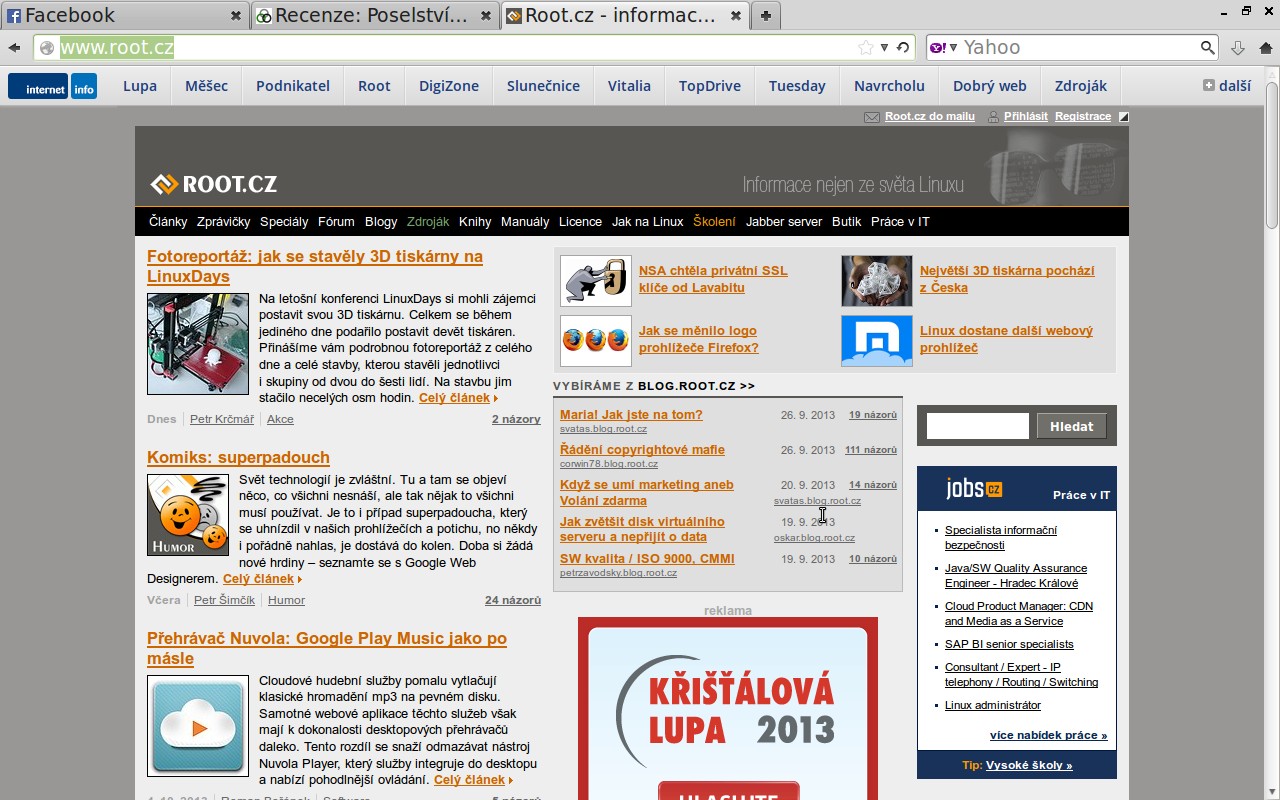Open the Jabber server menu item

tap(784, 222)
